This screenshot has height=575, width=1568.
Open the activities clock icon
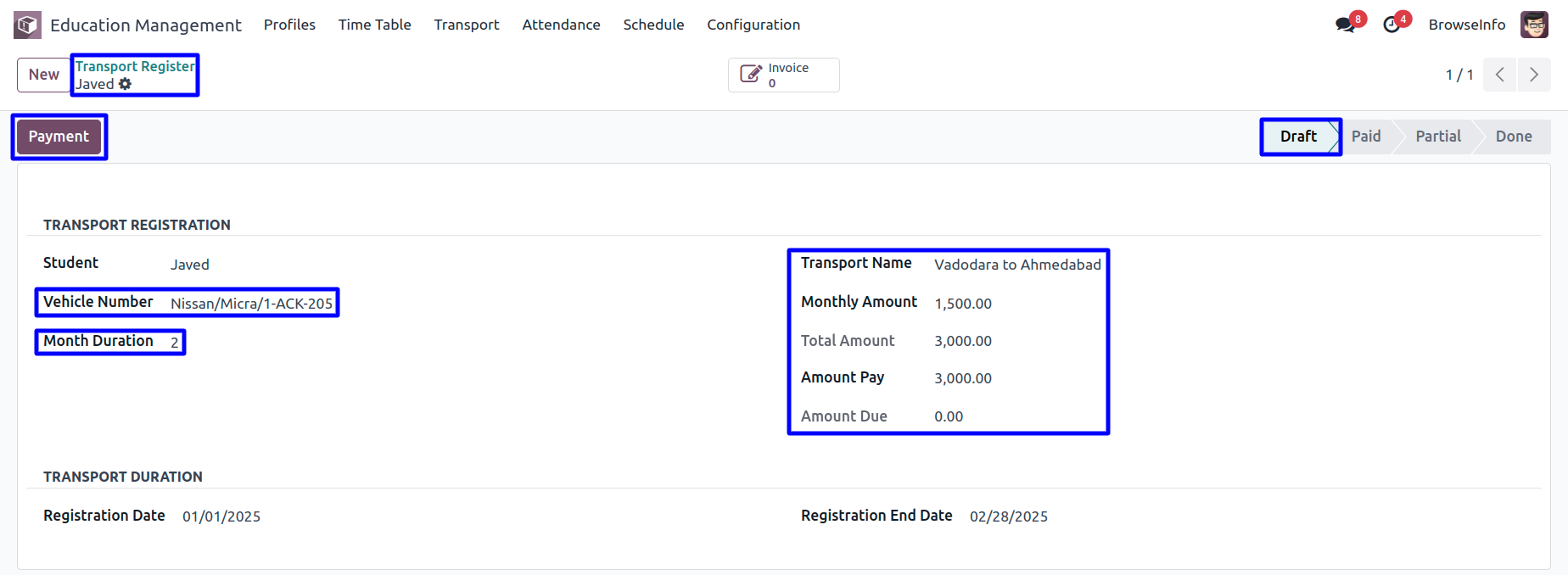pos(1392,25)
